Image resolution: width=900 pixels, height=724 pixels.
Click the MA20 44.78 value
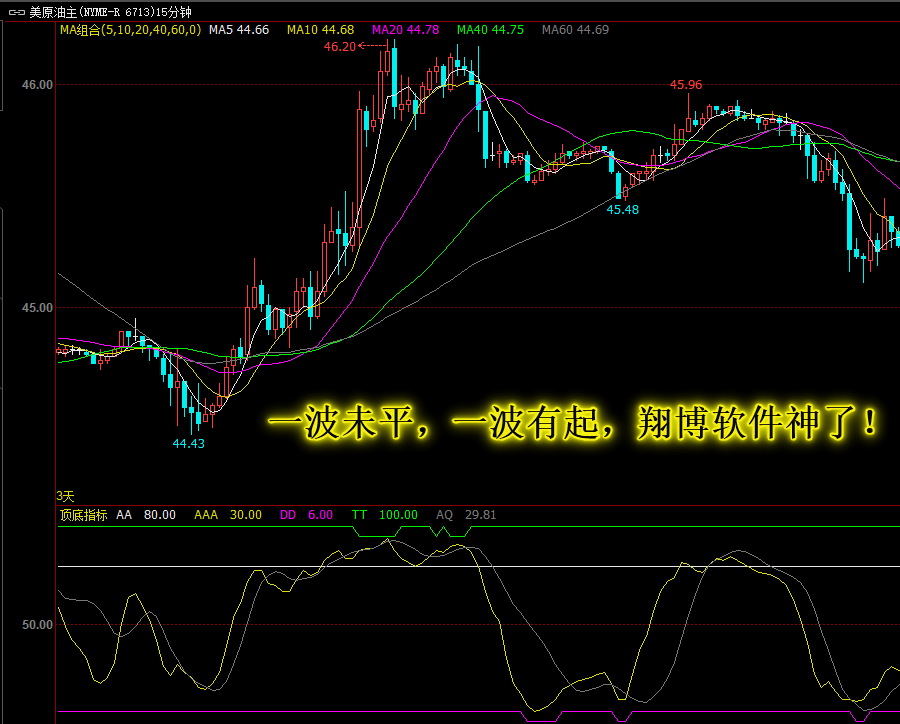click(x=405, y=30)
